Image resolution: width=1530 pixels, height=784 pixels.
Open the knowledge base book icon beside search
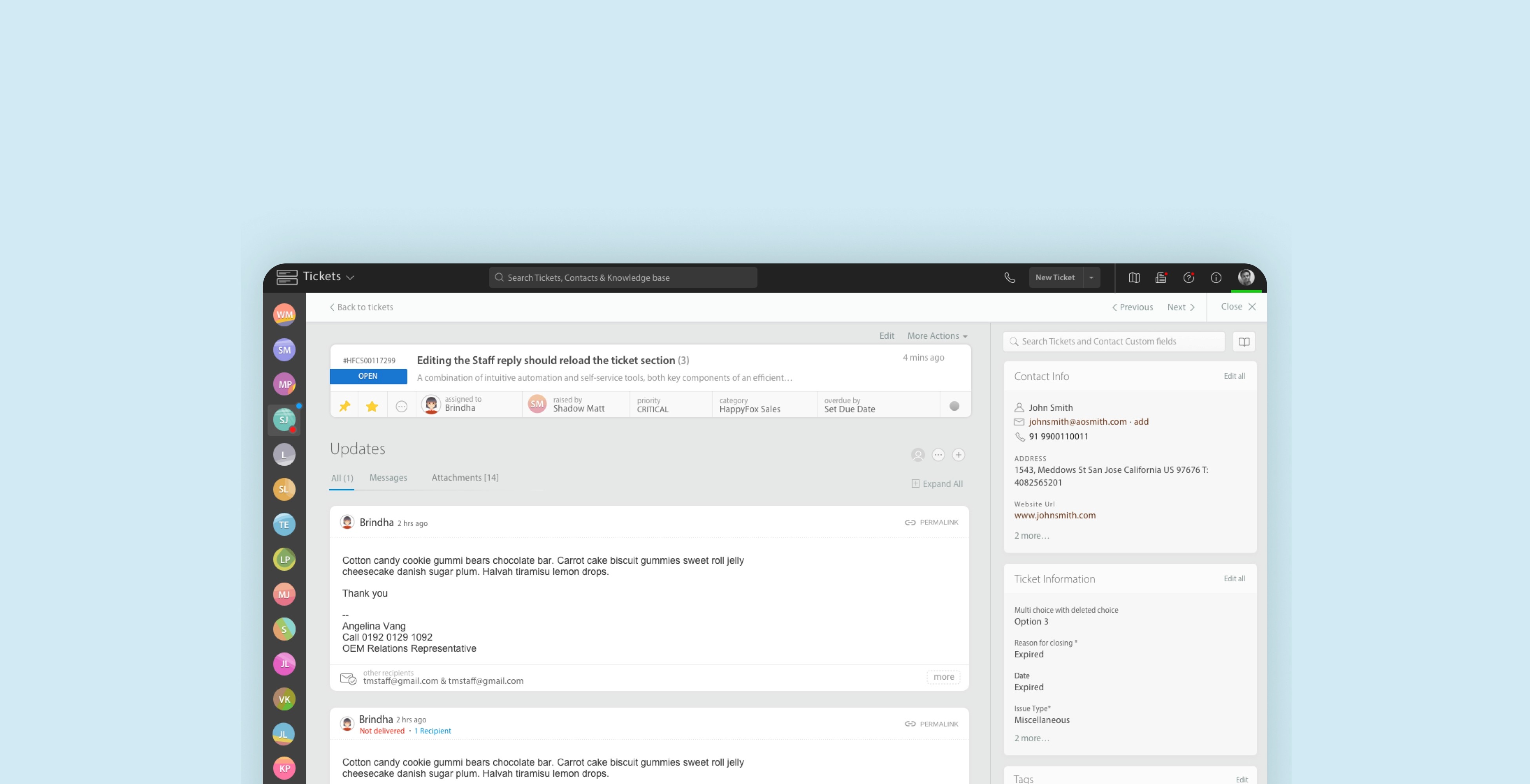pyautogui.click(x=1244, y=341)
